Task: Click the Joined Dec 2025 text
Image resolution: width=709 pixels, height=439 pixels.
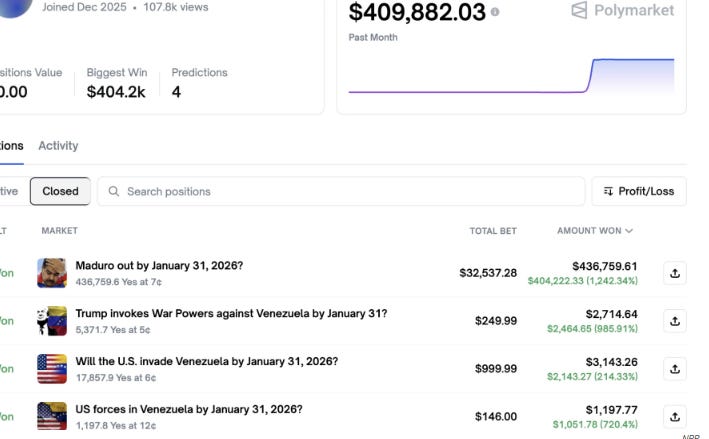Action: pyautogui.click(x=84, y=7)
